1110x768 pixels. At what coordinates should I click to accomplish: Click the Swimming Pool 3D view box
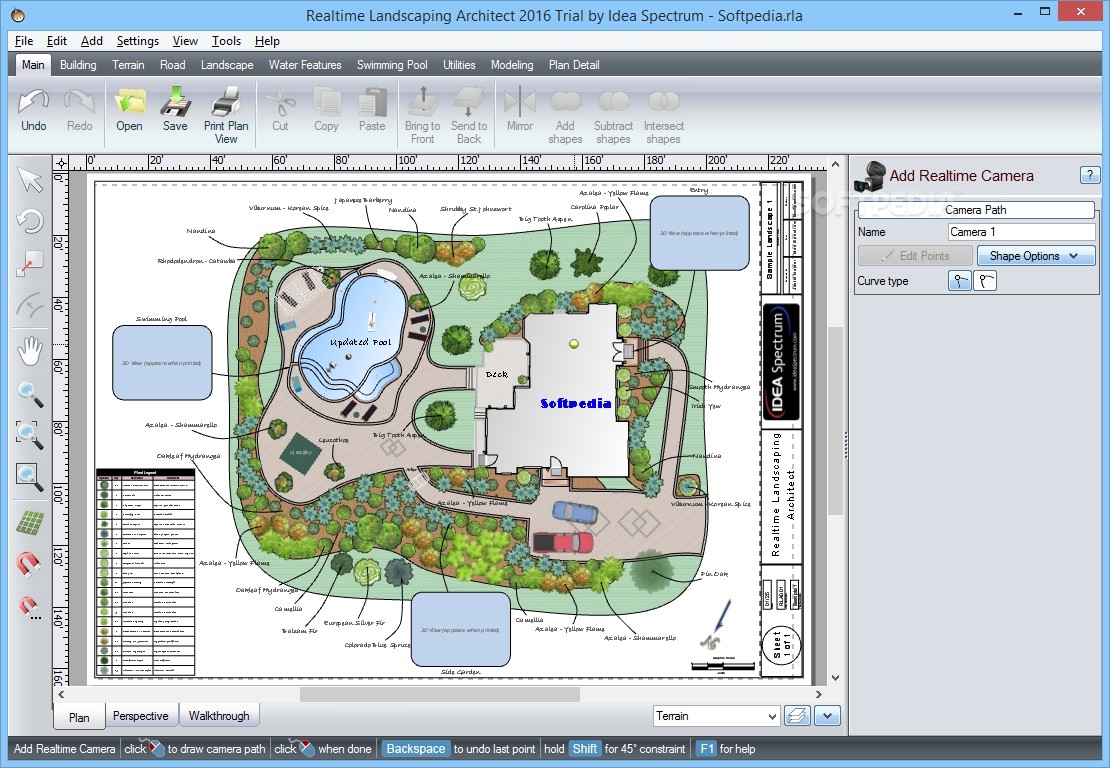162,362
